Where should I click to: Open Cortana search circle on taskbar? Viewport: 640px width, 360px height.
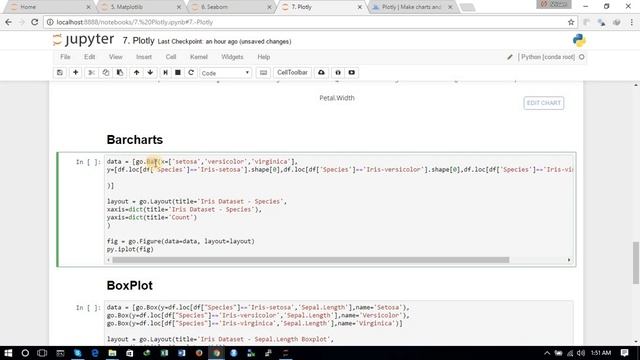pos(25,353)
